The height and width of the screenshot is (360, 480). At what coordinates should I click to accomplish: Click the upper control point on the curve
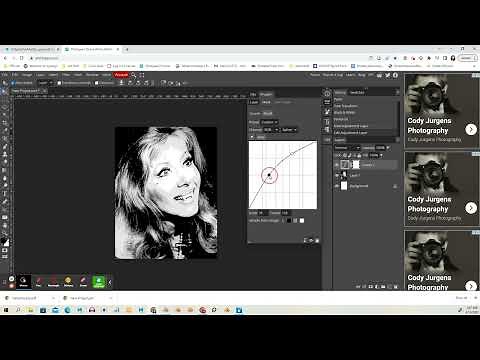coord(292,154)
